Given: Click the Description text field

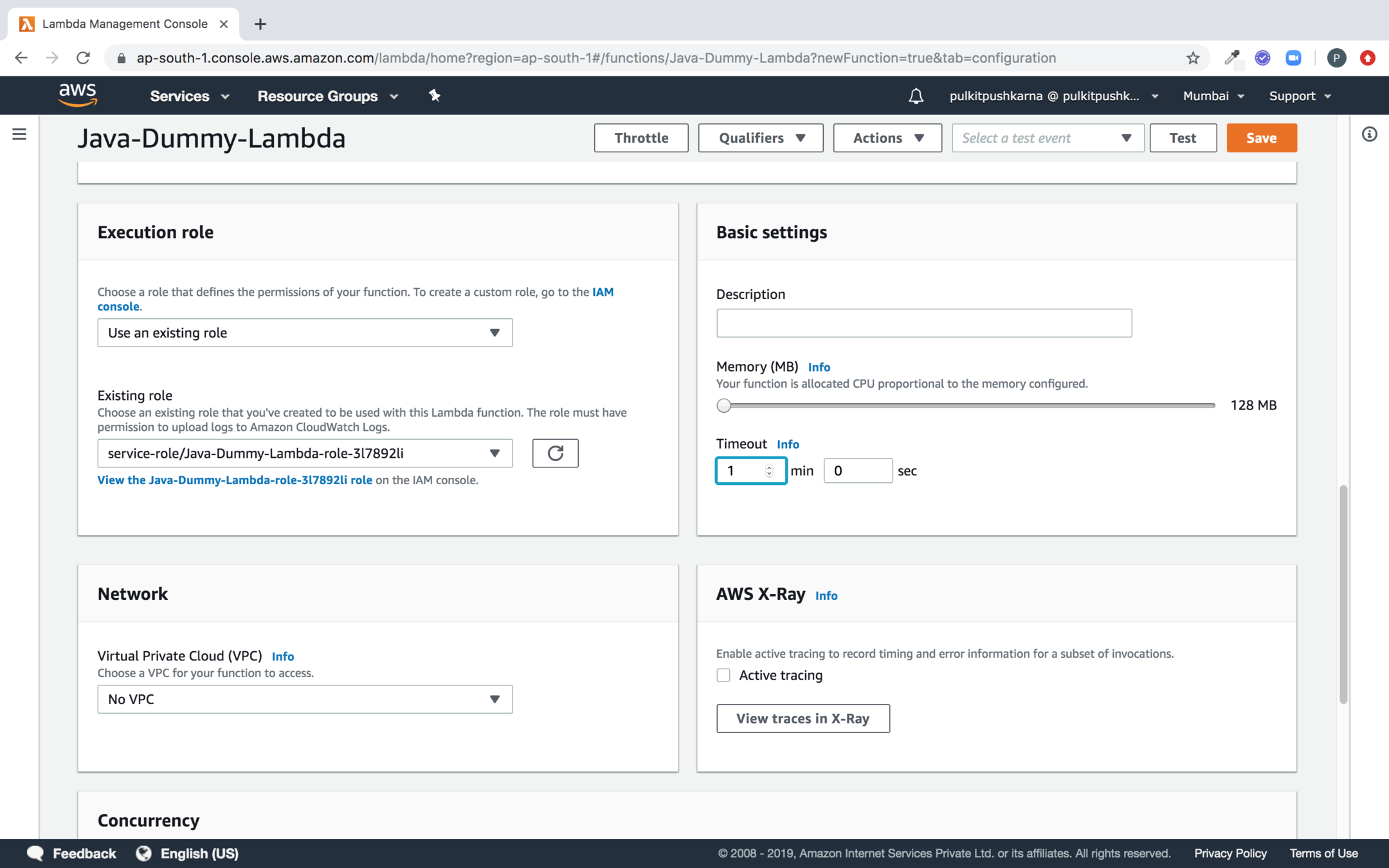Looking at the screenshot, I should pyautogui.click(x=923, y=323).
